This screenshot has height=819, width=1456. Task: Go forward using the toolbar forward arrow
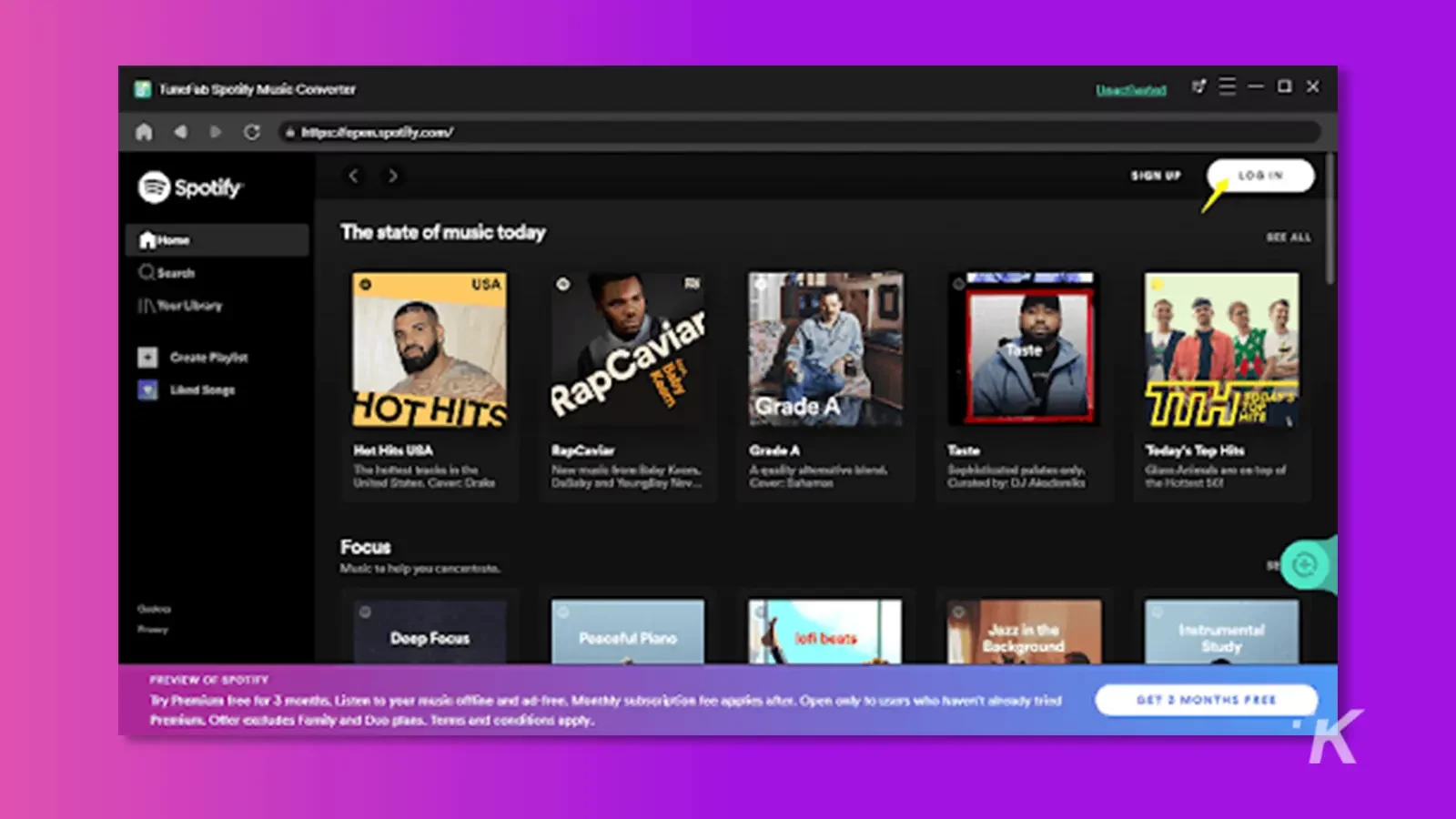(x=216, y=132)
